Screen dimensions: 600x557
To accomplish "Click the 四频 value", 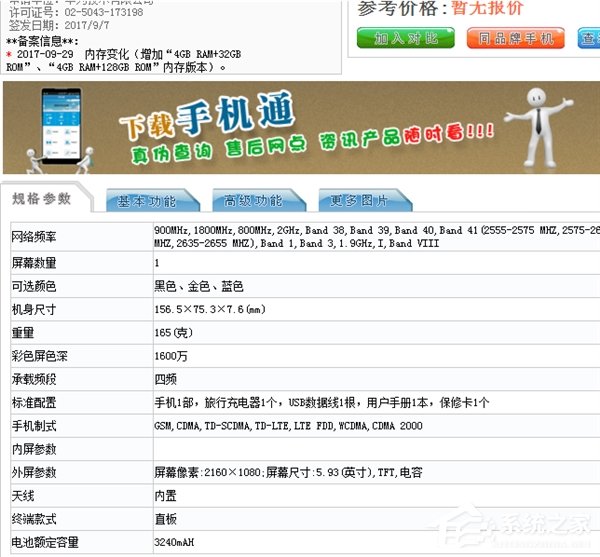I will pyautogui.click(x=165, y=379).
